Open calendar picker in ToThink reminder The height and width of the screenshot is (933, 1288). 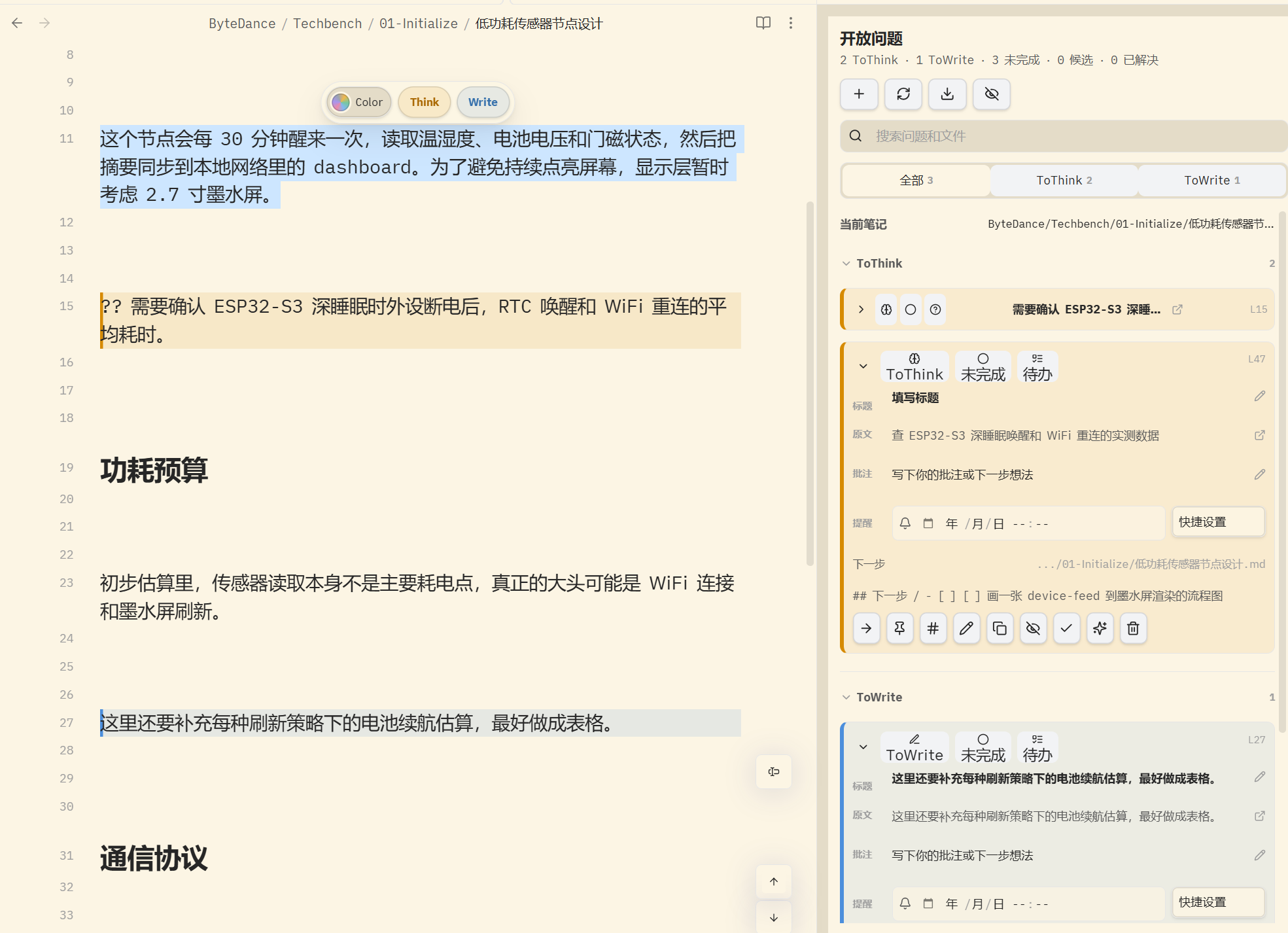(928, 523)
